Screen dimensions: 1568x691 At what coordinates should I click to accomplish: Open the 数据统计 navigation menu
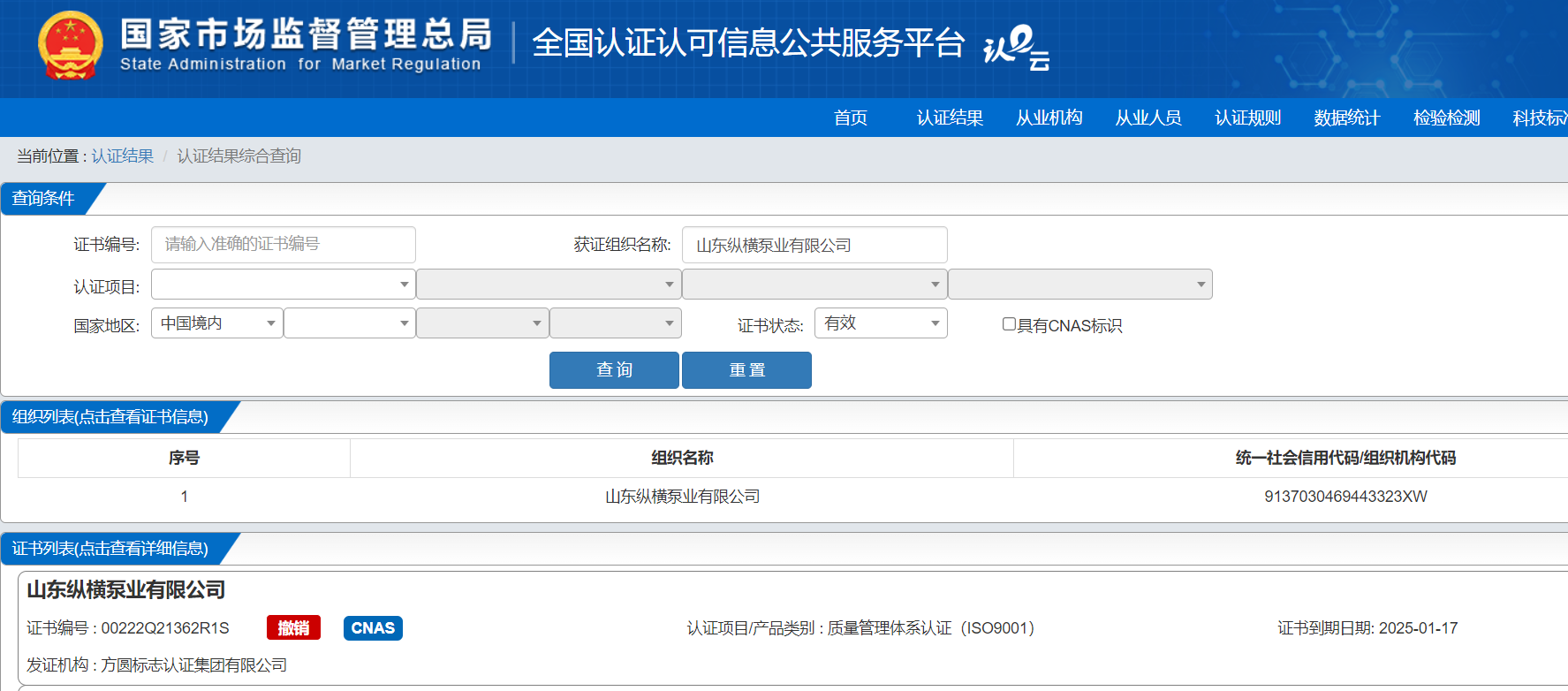[x=1347, y=118]
